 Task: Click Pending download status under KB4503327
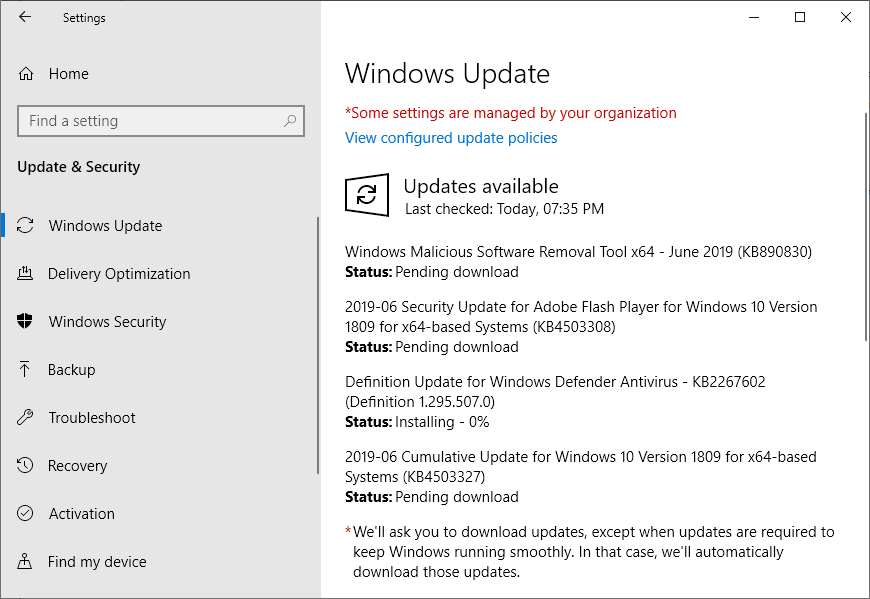(457, 497)
